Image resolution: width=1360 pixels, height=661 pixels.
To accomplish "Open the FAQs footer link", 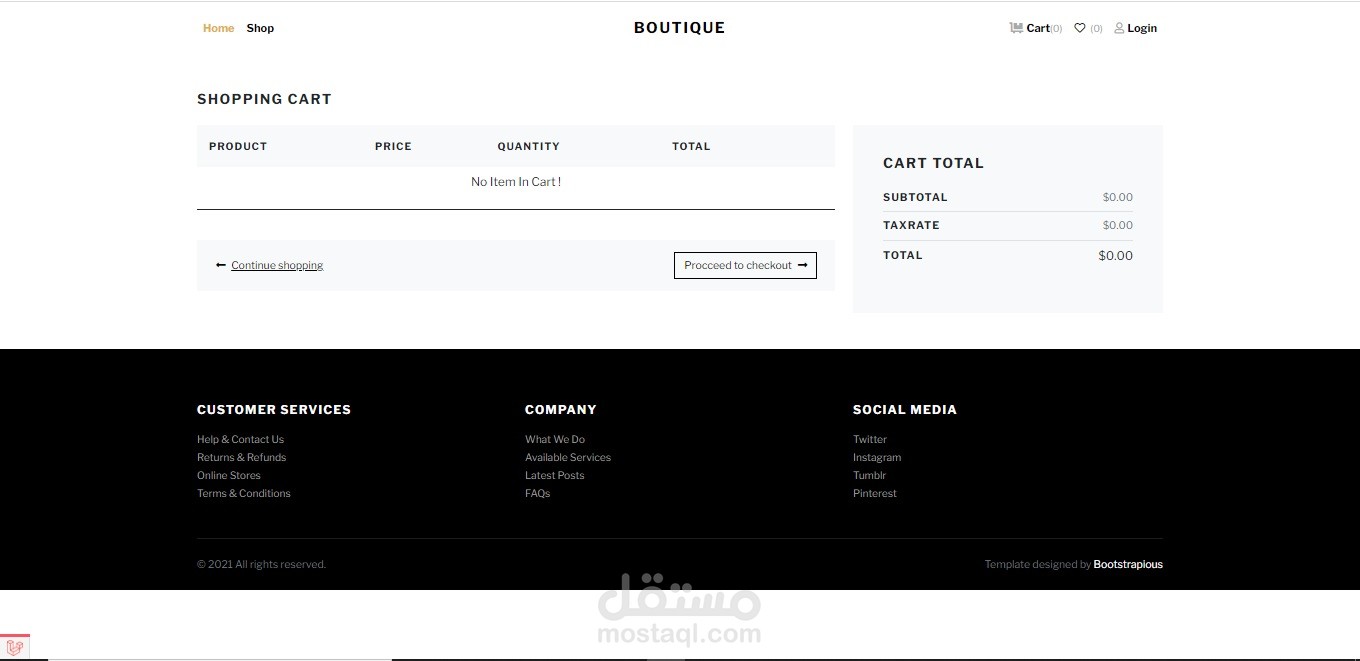I will click(537, 493).
